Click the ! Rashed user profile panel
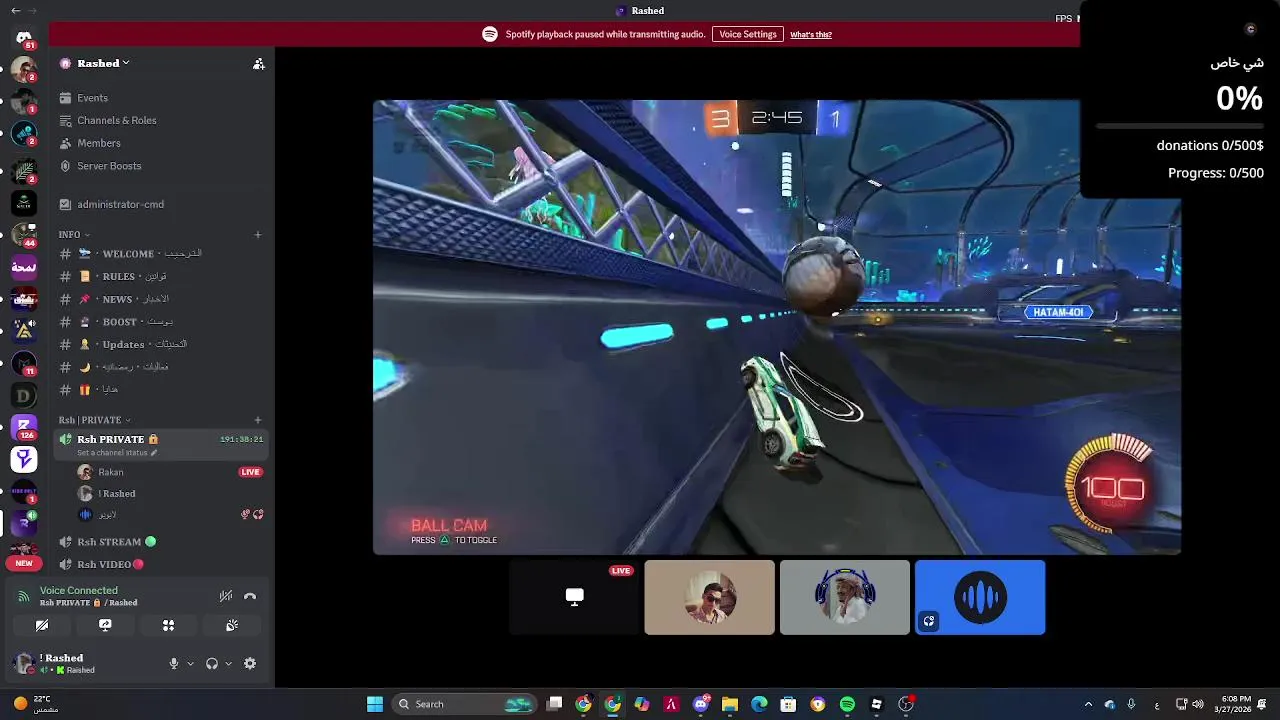This screenshot has width=1280, height=720. click(x=85, y=663)
